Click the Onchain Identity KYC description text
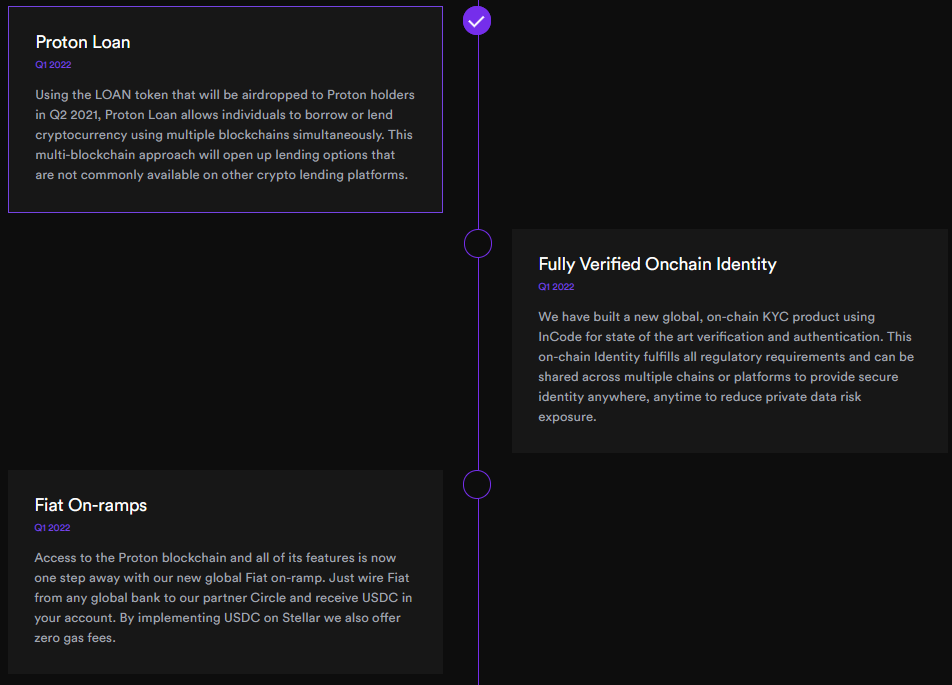 click(726, 367)
